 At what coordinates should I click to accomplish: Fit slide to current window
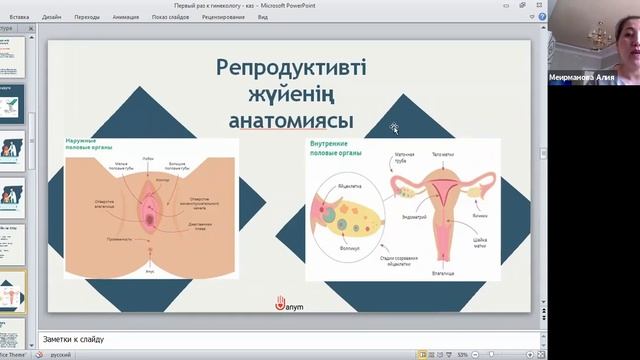click(x=541, y=355)
